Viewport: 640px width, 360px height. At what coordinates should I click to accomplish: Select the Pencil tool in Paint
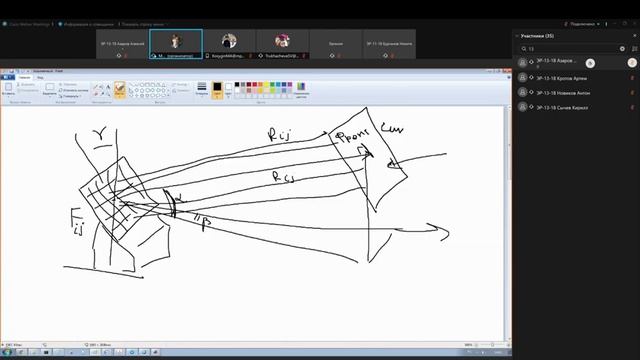[96, 87]
